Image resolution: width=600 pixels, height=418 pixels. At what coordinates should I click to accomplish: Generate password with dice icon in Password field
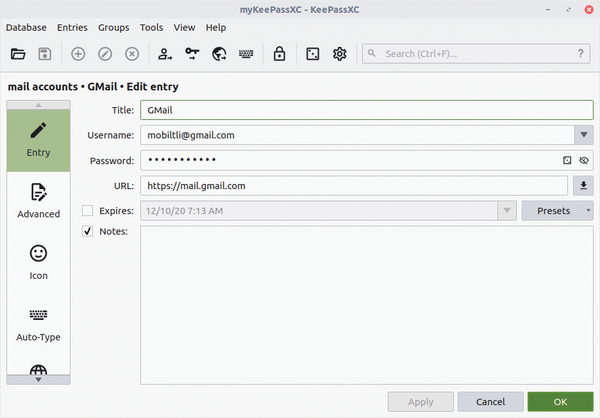pos(567,160)
